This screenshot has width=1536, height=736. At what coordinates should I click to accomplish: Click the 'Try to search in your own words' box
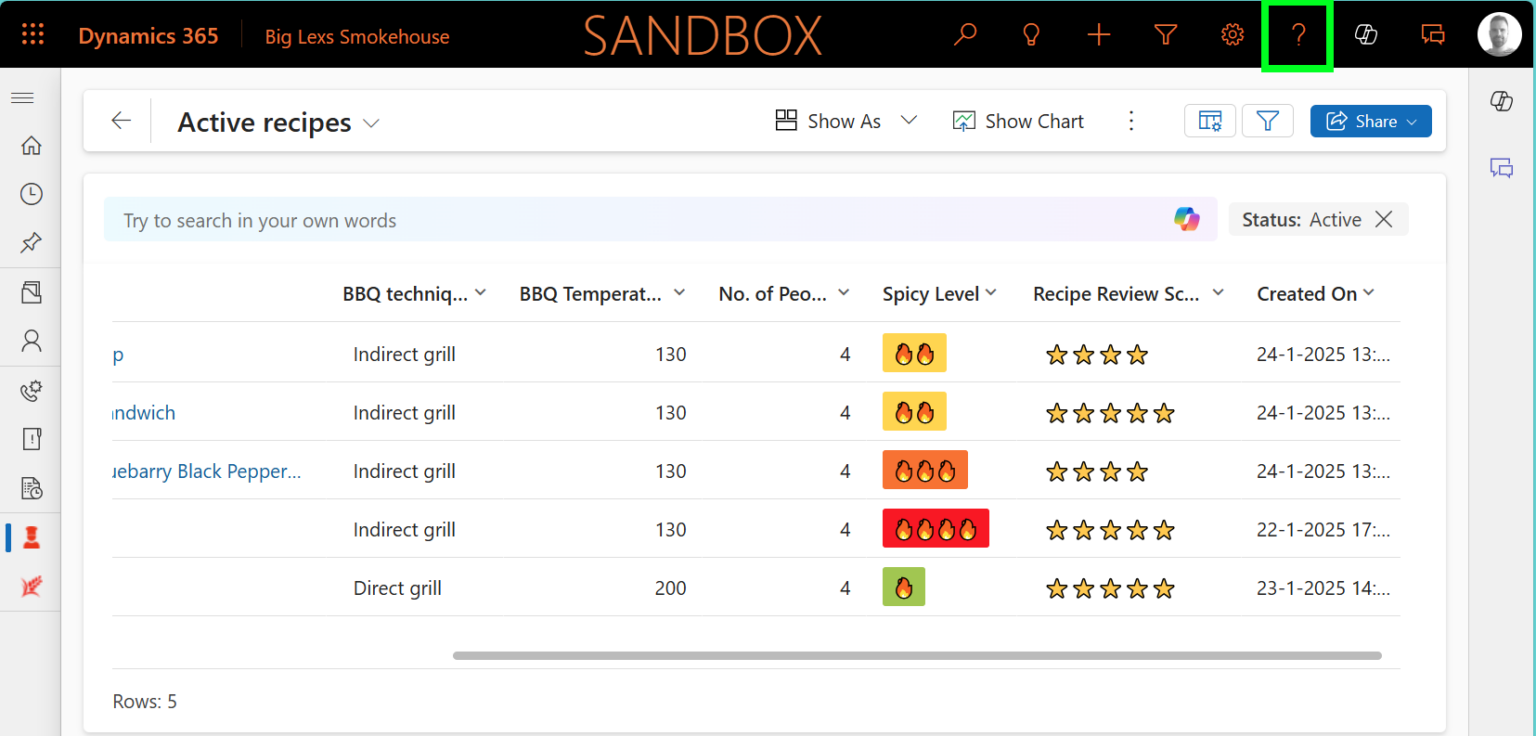(660, 220)
